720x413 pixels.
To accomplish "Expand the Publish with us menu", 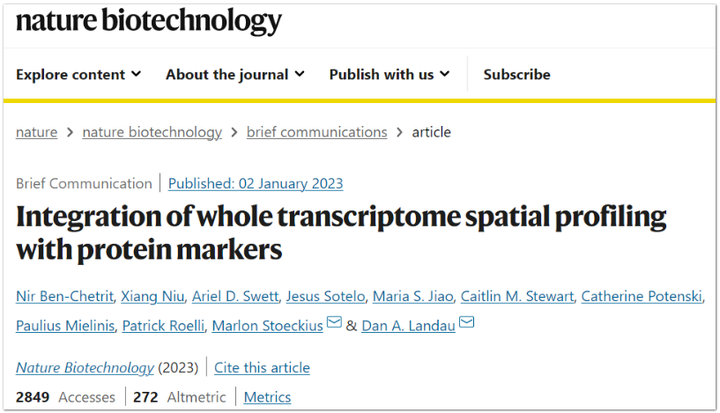I will tap(390, 74).
